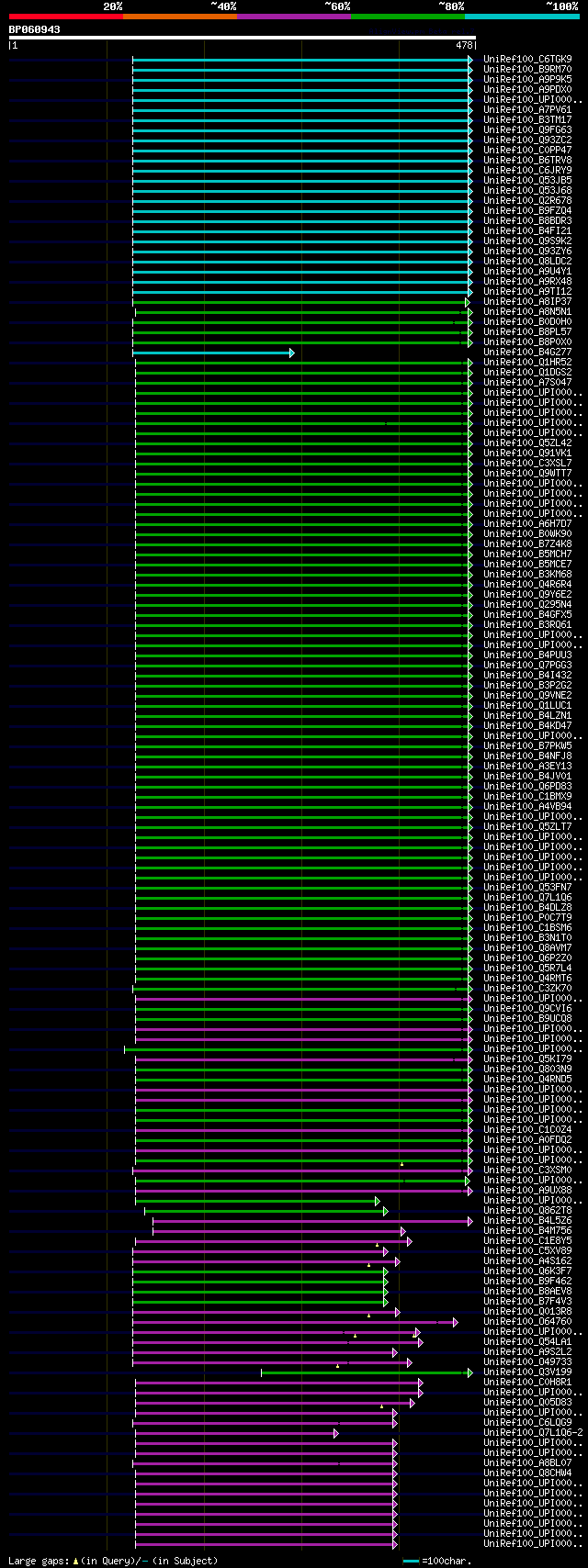Select hit UniRef100_Q8AVM7
The width and height of the screenshot is (588, 1568).
(x=527, y=947)
